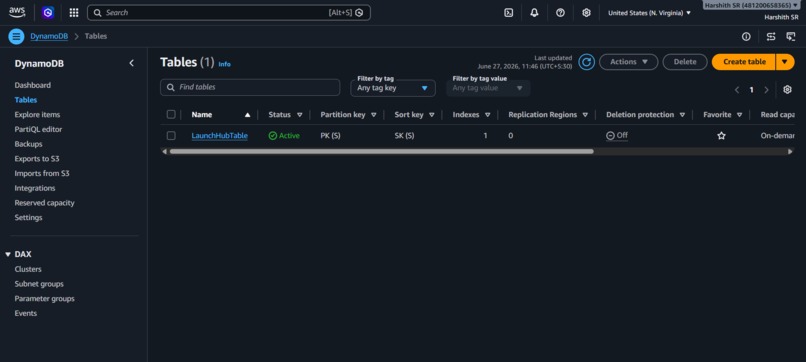Collapse the DynamoDB side navigation
The image size is (806, 362).
pyautogui.click(x=132, y=63)
